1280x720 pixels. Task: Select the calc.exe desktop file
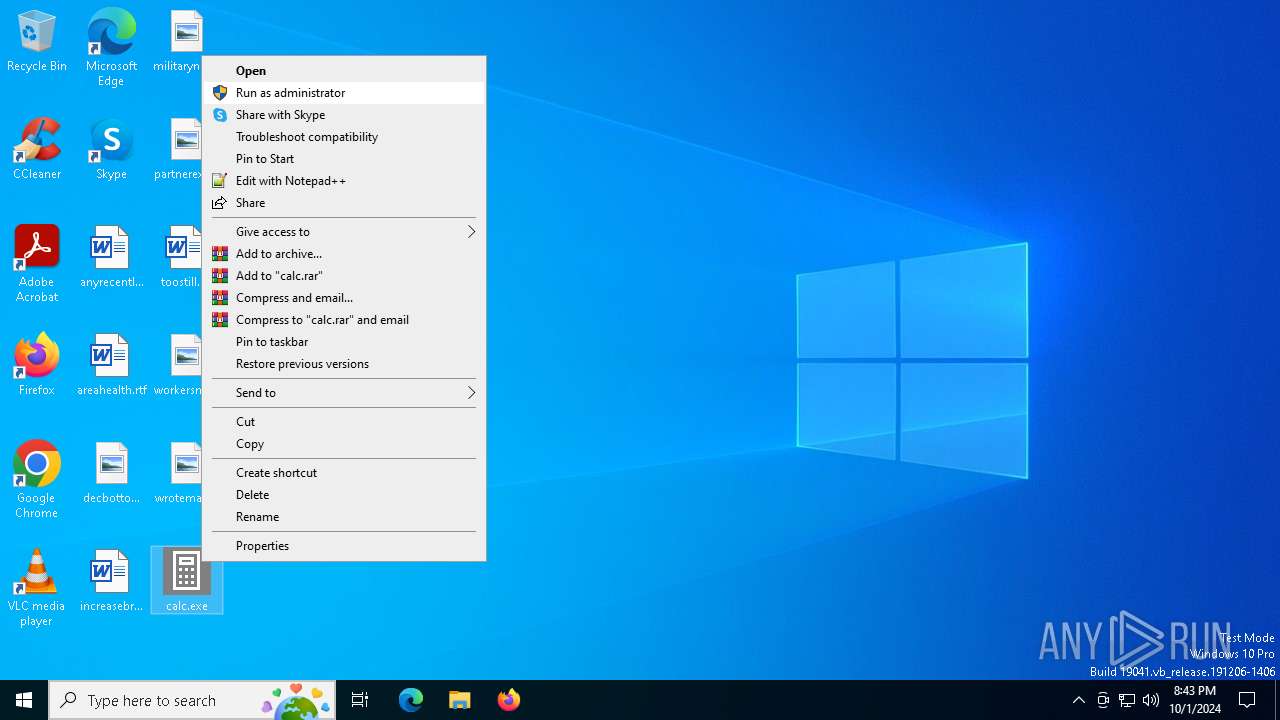(187, 581)
